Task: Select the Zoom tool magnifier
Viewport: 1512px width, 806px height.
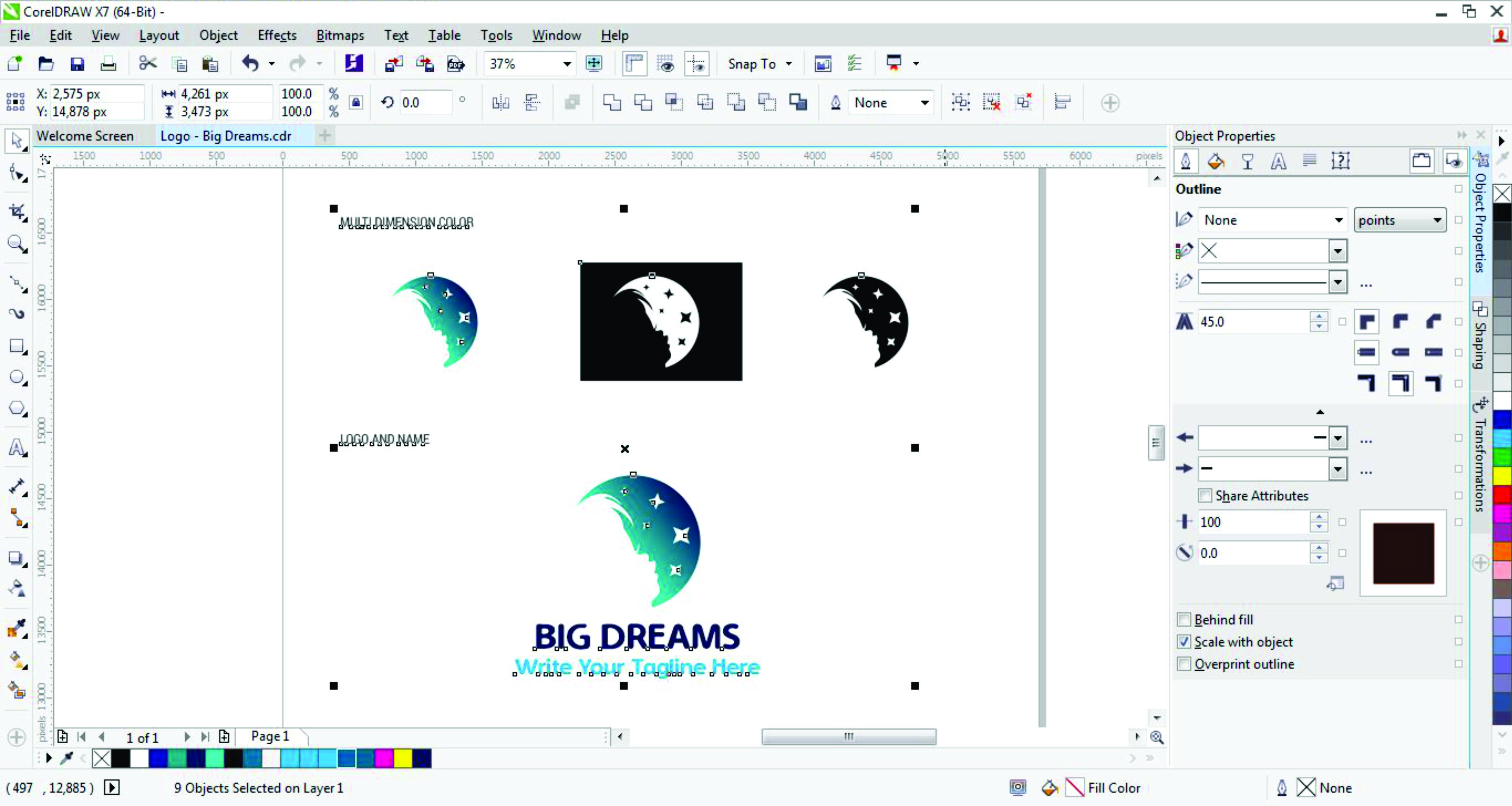Action: coord(16,244)
